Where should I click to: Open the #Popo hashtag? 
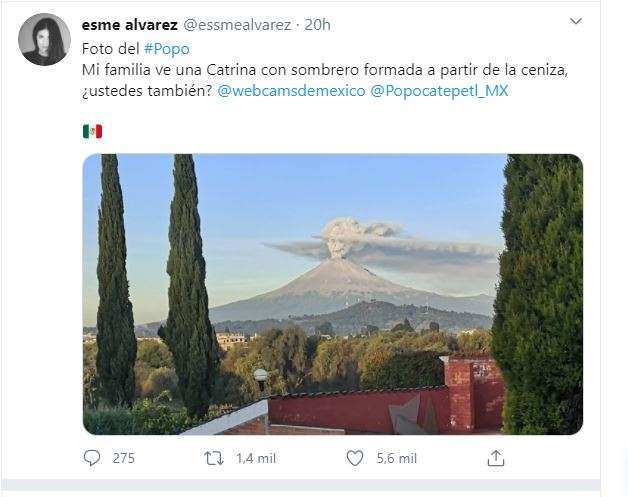167,49
